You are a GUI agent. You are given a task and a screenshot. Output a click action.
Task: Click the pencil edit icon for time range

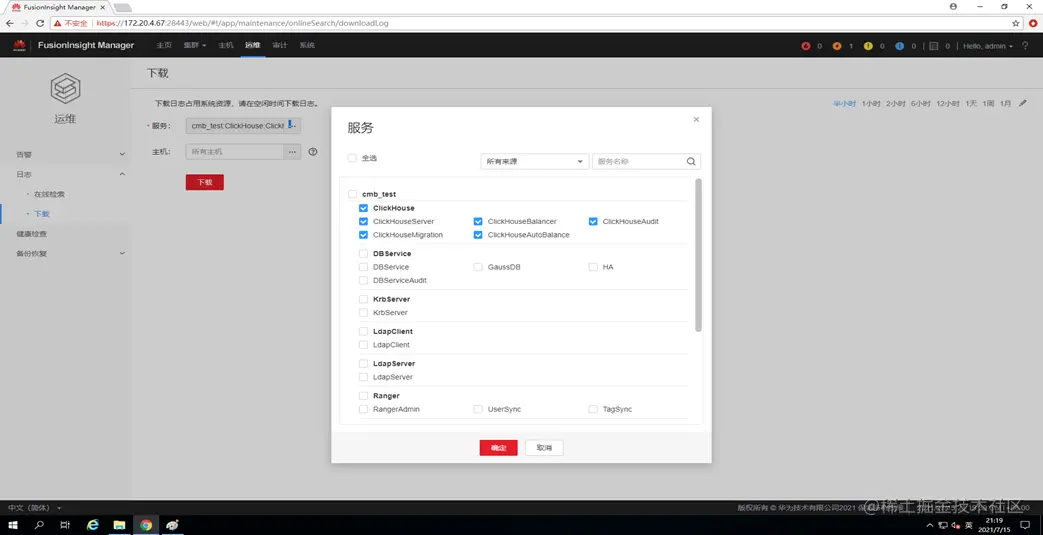point(1023,103)
